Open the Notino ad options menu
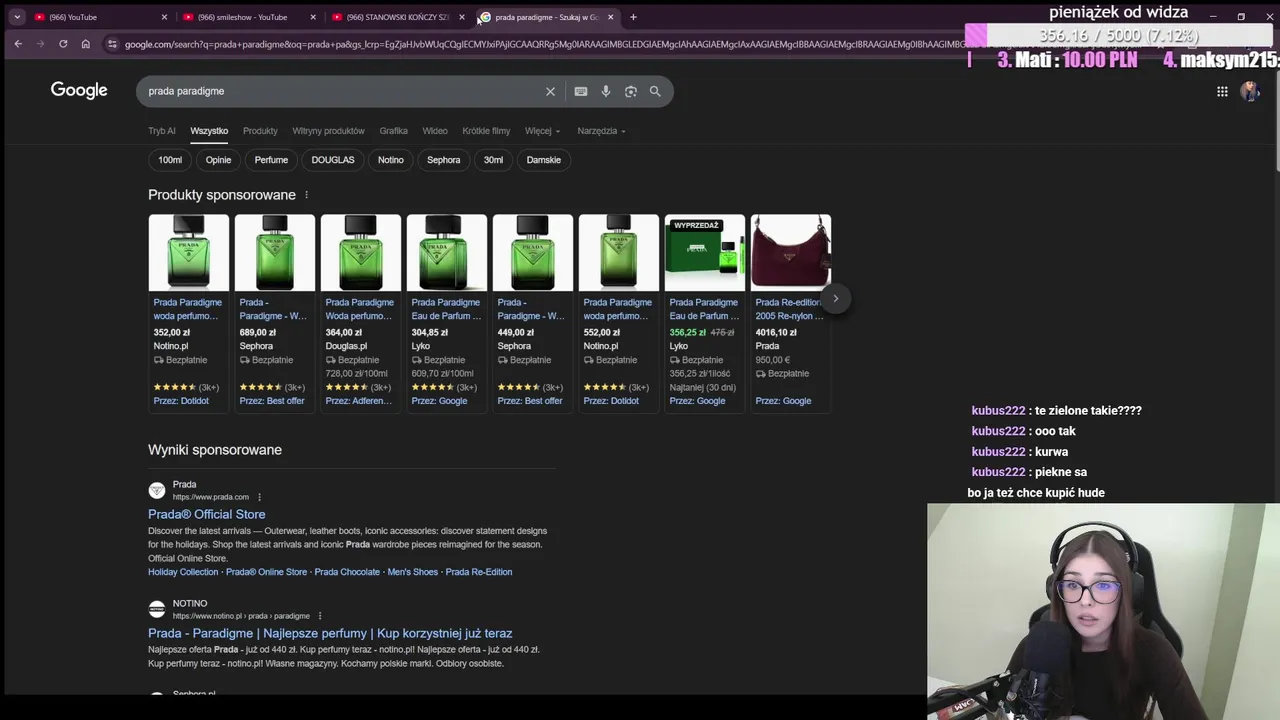Image resolution: width=1280 pixels, height=720 pixels. [320, 616]
